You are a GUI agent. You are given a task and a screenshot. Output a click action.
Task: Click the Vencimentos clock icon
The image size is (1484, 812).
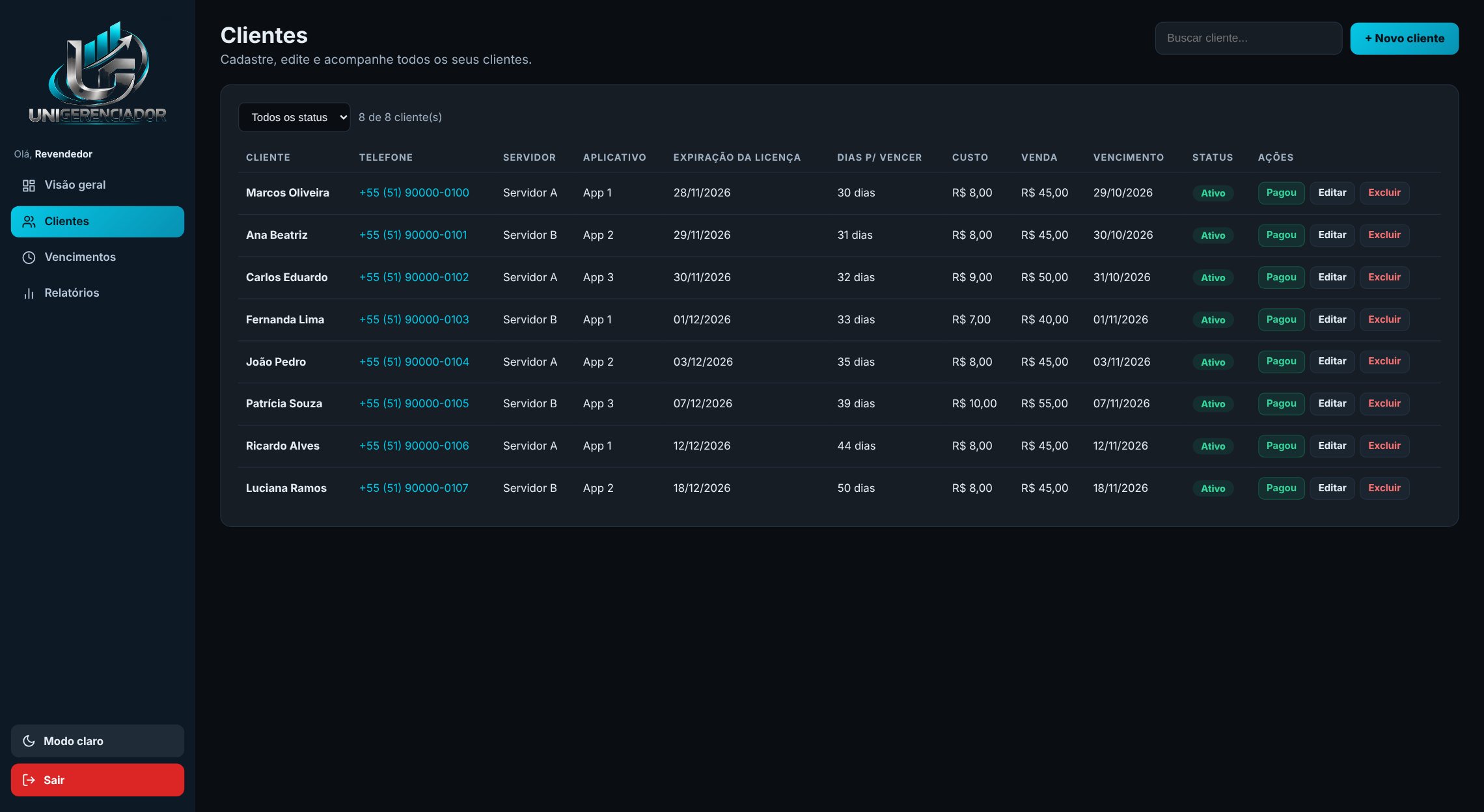29,258
